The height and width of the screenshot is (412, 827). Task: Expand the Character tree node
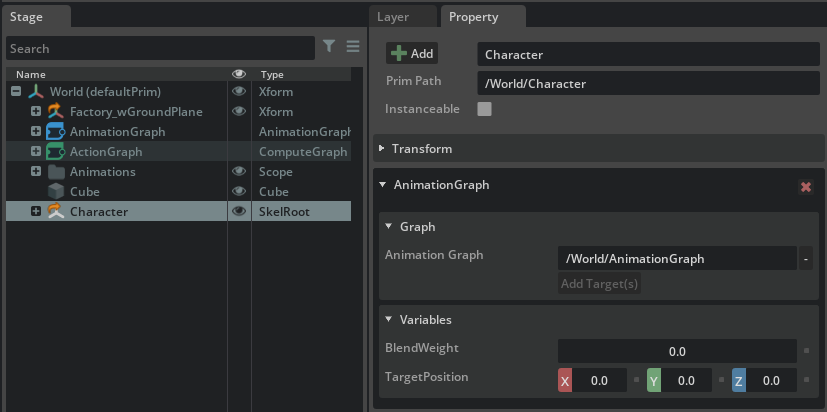tap(36, 212)
